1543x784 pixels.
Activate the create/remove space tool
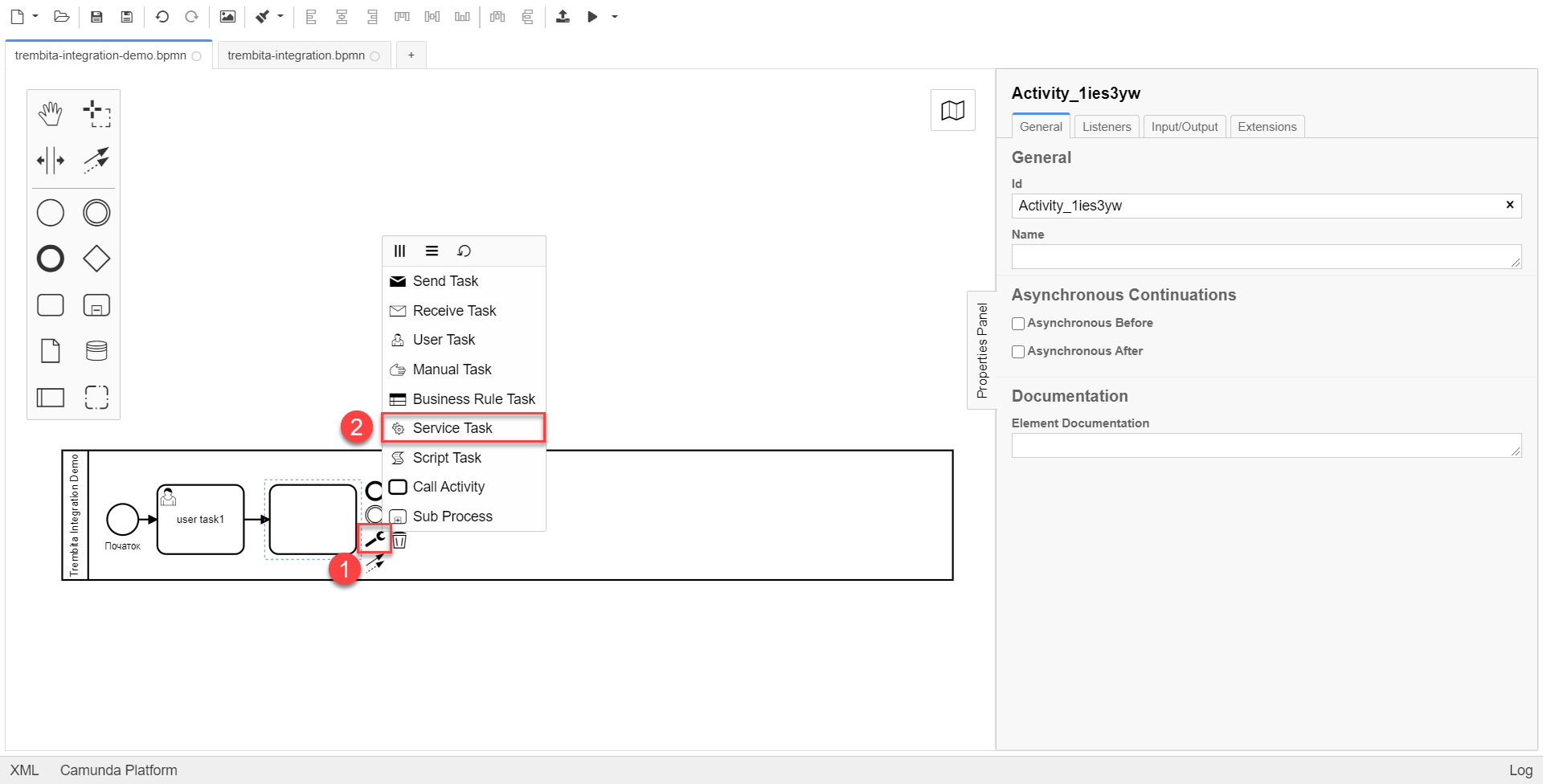(x=51, y=160)
